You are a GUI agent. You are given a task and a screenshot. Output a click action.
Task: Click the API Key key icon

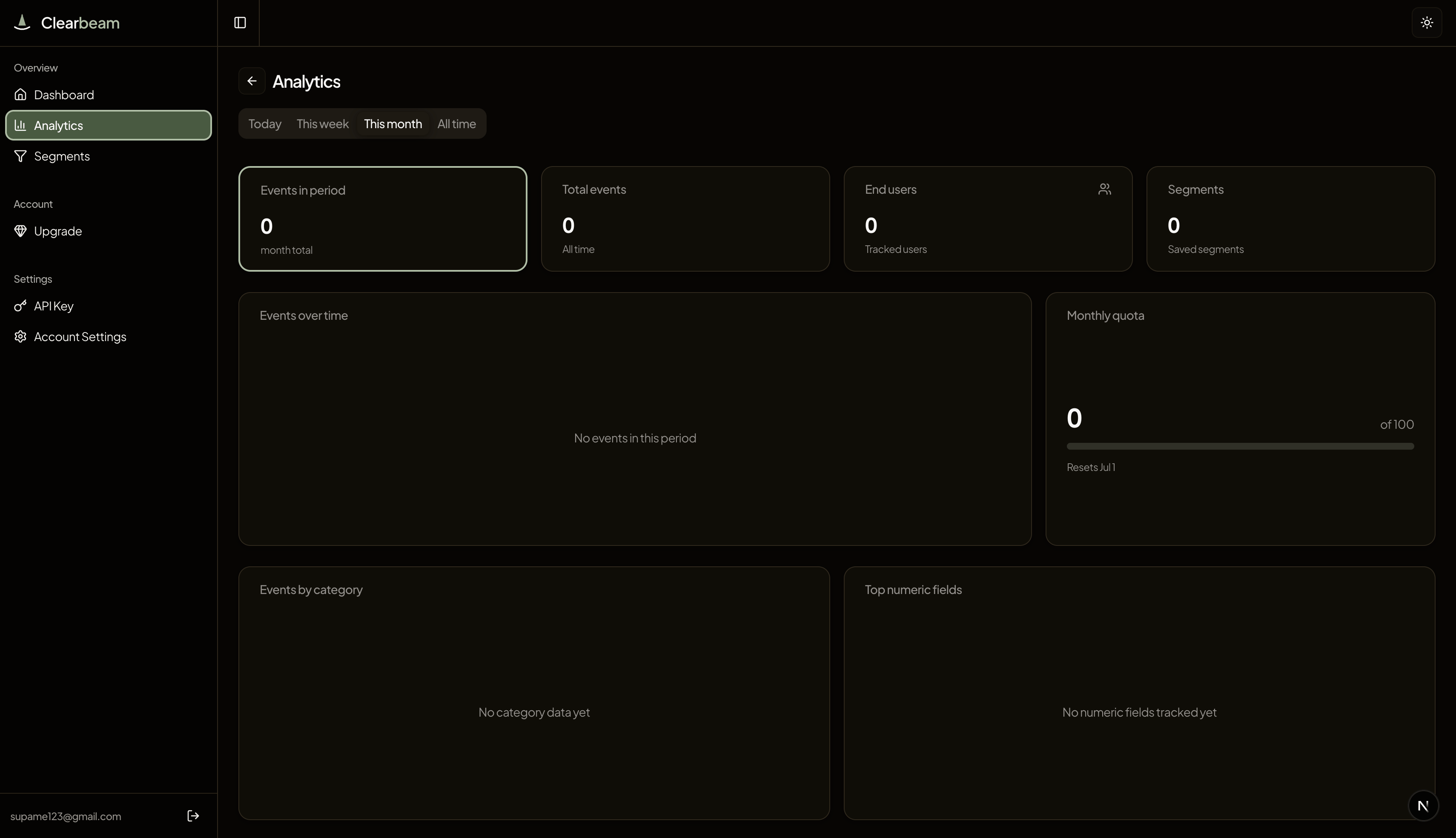pyautogui.click(x=21, y=306)
